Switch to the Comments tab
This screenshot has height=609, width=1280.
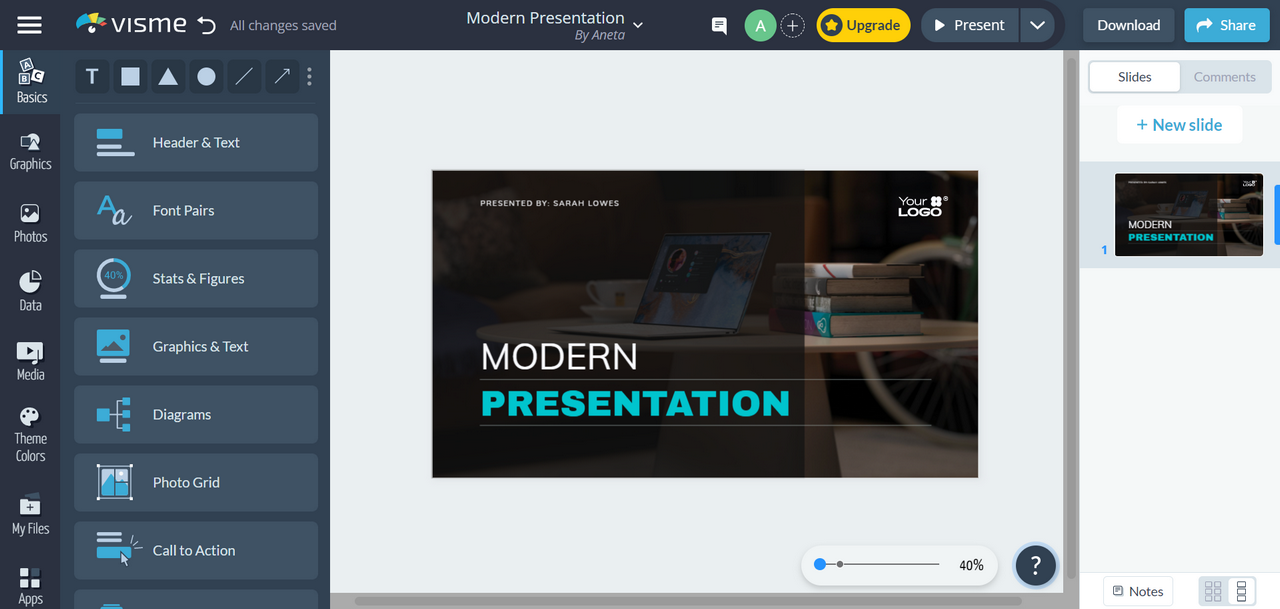point(1225,77)
